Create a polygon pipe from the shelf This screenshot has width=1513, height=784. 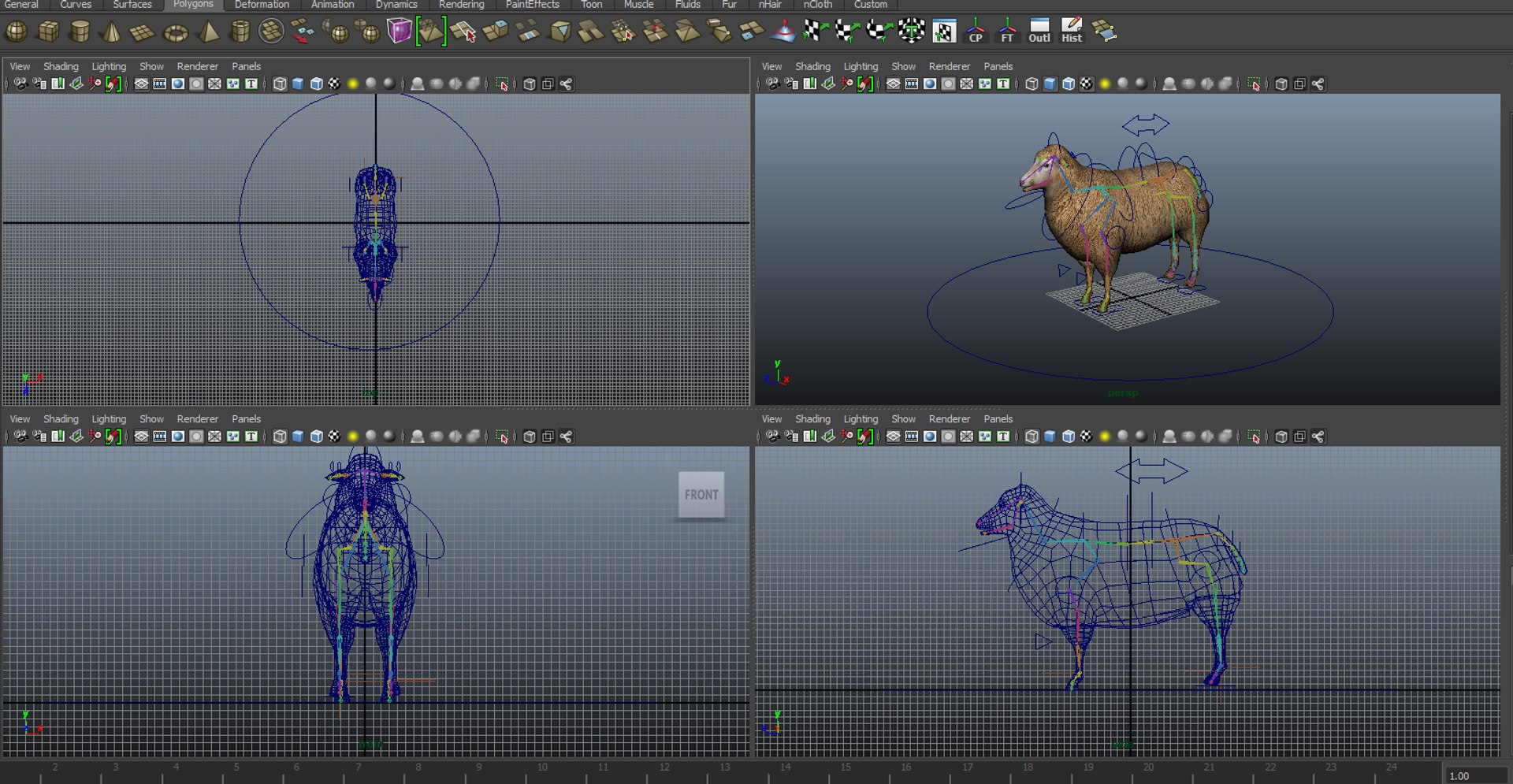(x=240, y=32)
